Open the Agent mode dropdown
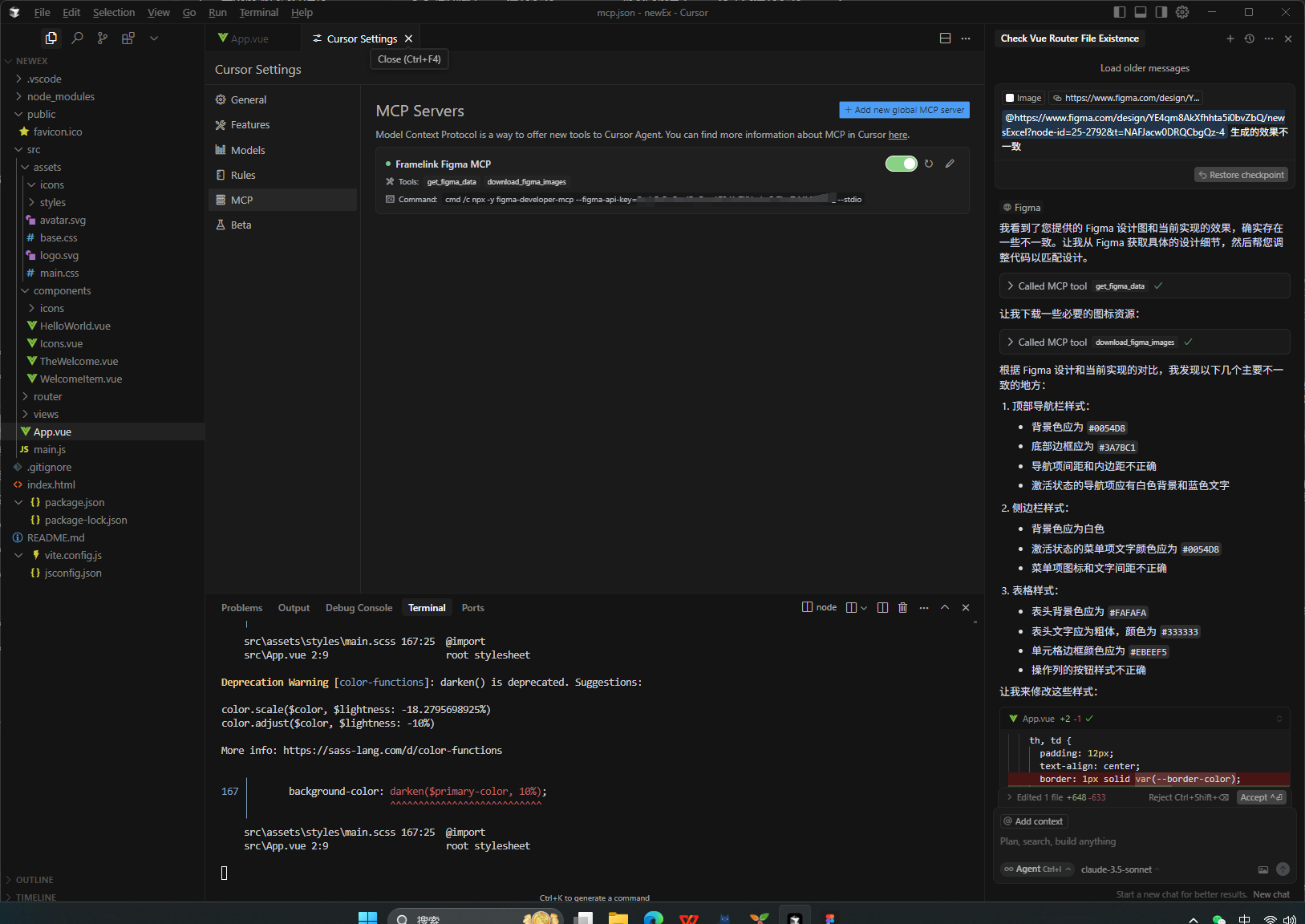The image size is (1305, 924). click(1037, 869)
